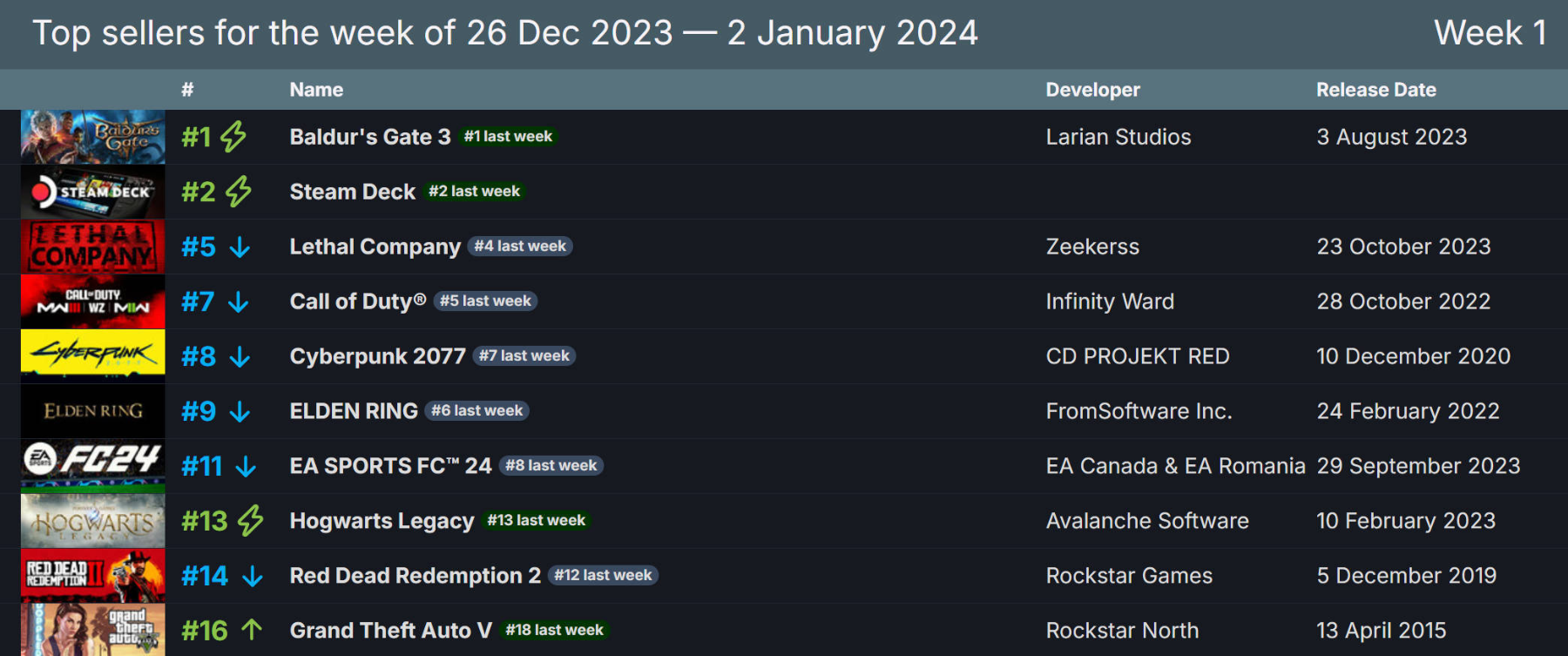Click the down arrow icon next to #7

(x=238, y=302)
